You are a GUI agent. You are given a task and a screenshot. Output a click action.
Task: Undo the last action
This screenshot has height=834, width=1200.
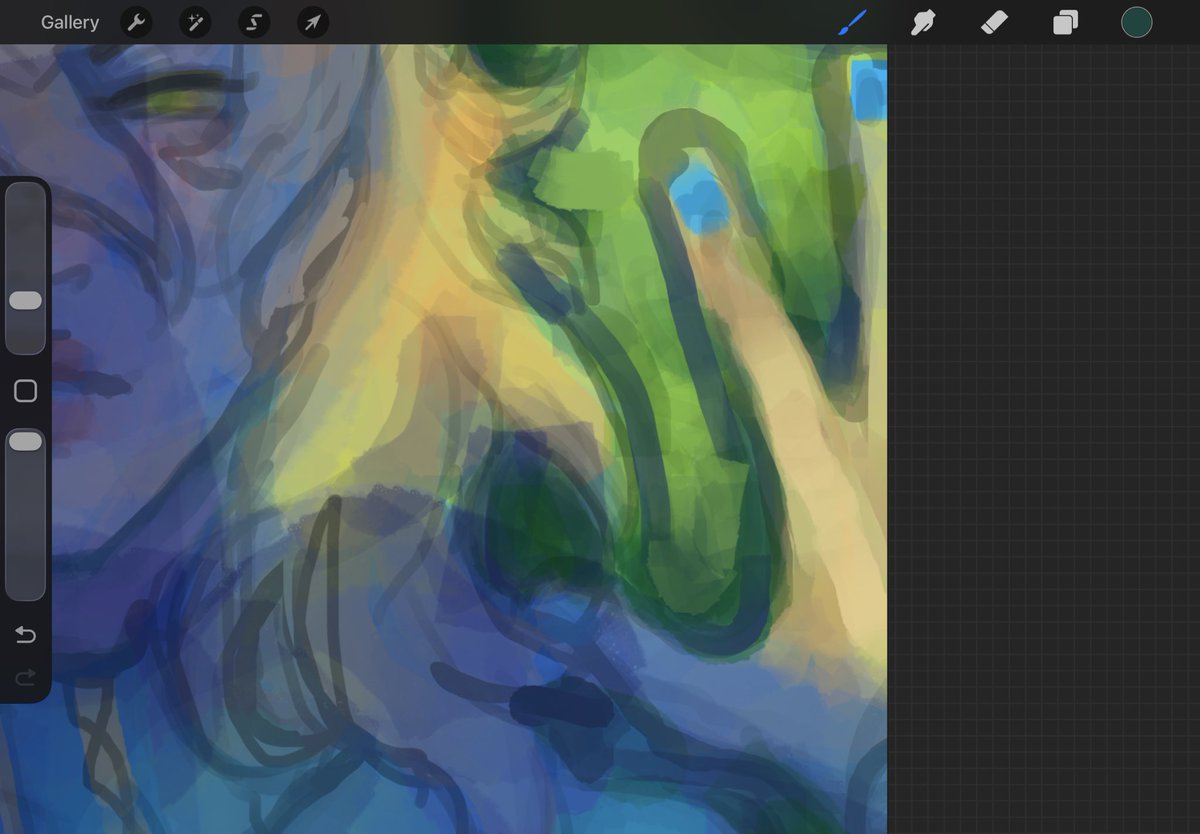tap(25, 635)
